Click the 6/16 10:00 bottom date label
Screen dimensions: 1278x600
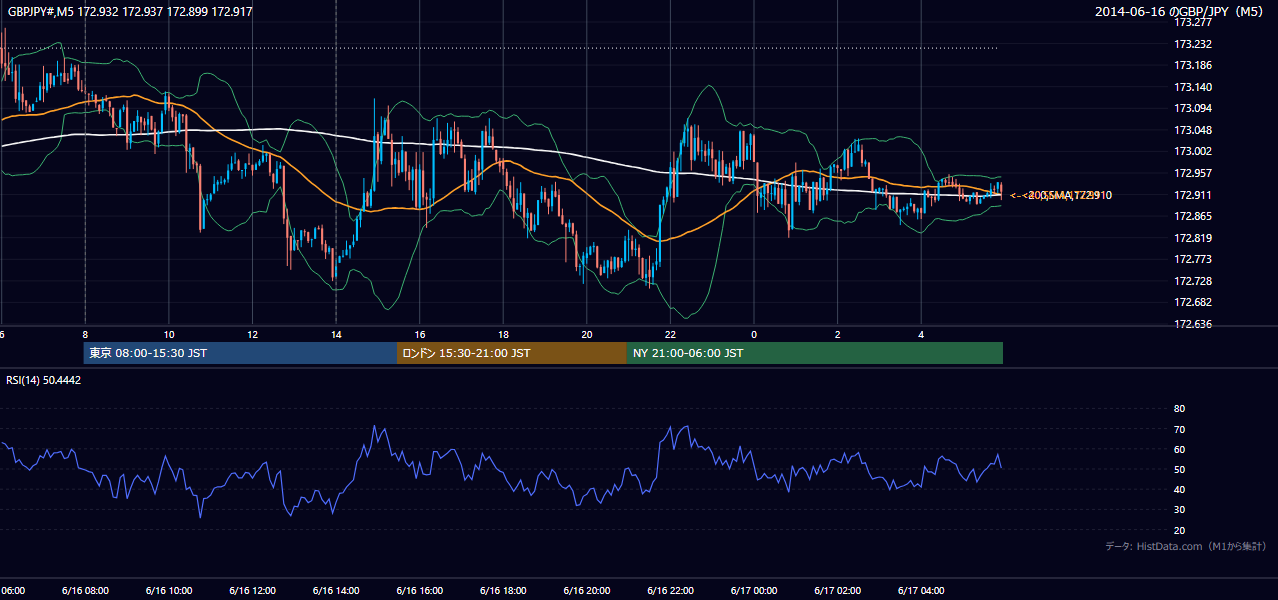168,591
